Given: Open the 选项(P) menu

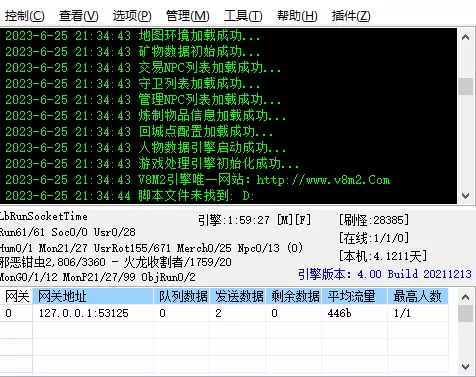Looking at the screenshot, I should point(132,16).
